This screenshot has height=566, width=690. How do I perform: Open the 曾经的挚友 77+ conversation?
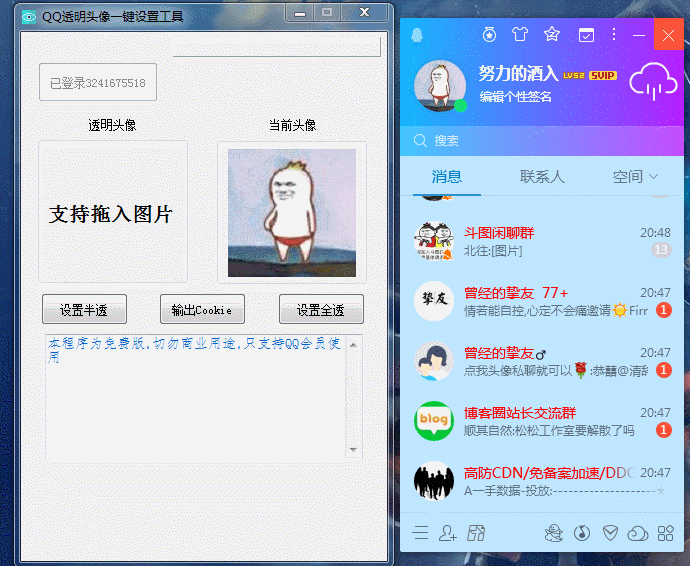click(x=542, y=301)
